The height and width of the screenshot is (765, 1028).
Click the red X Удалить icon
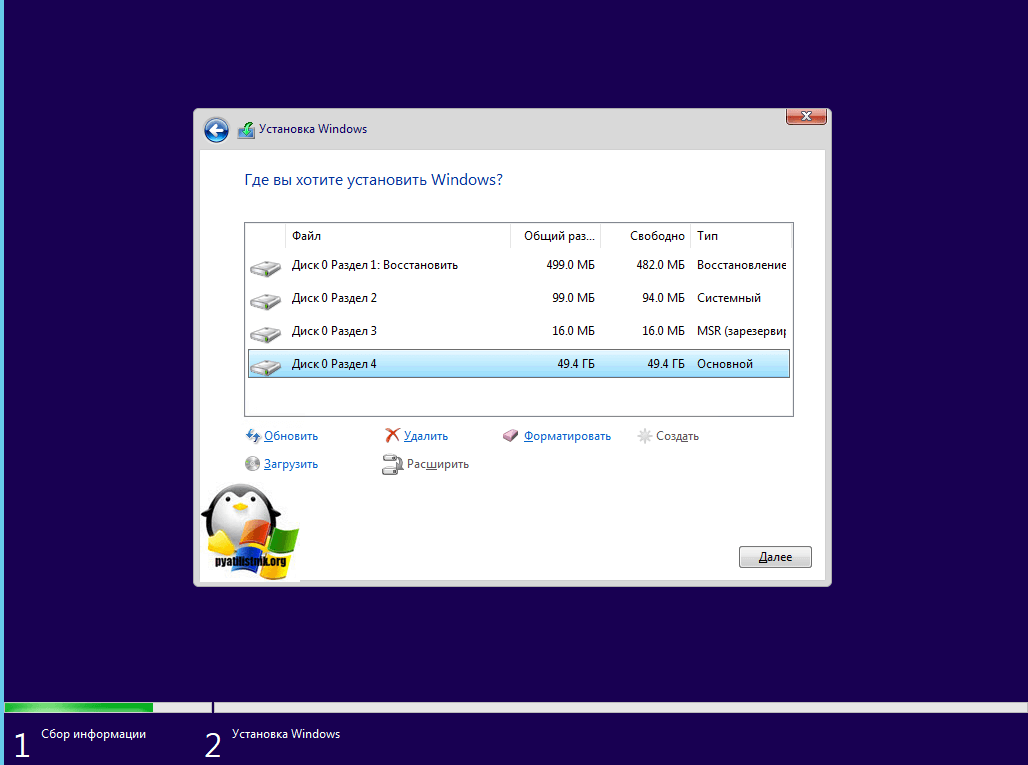tap(393, 436)
